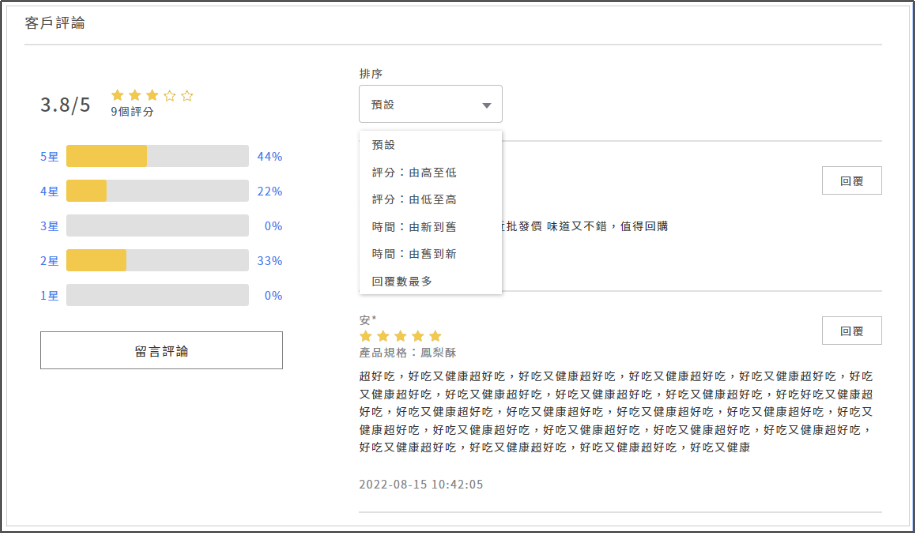Click the first star in overall rating

[x=118, y=96]
